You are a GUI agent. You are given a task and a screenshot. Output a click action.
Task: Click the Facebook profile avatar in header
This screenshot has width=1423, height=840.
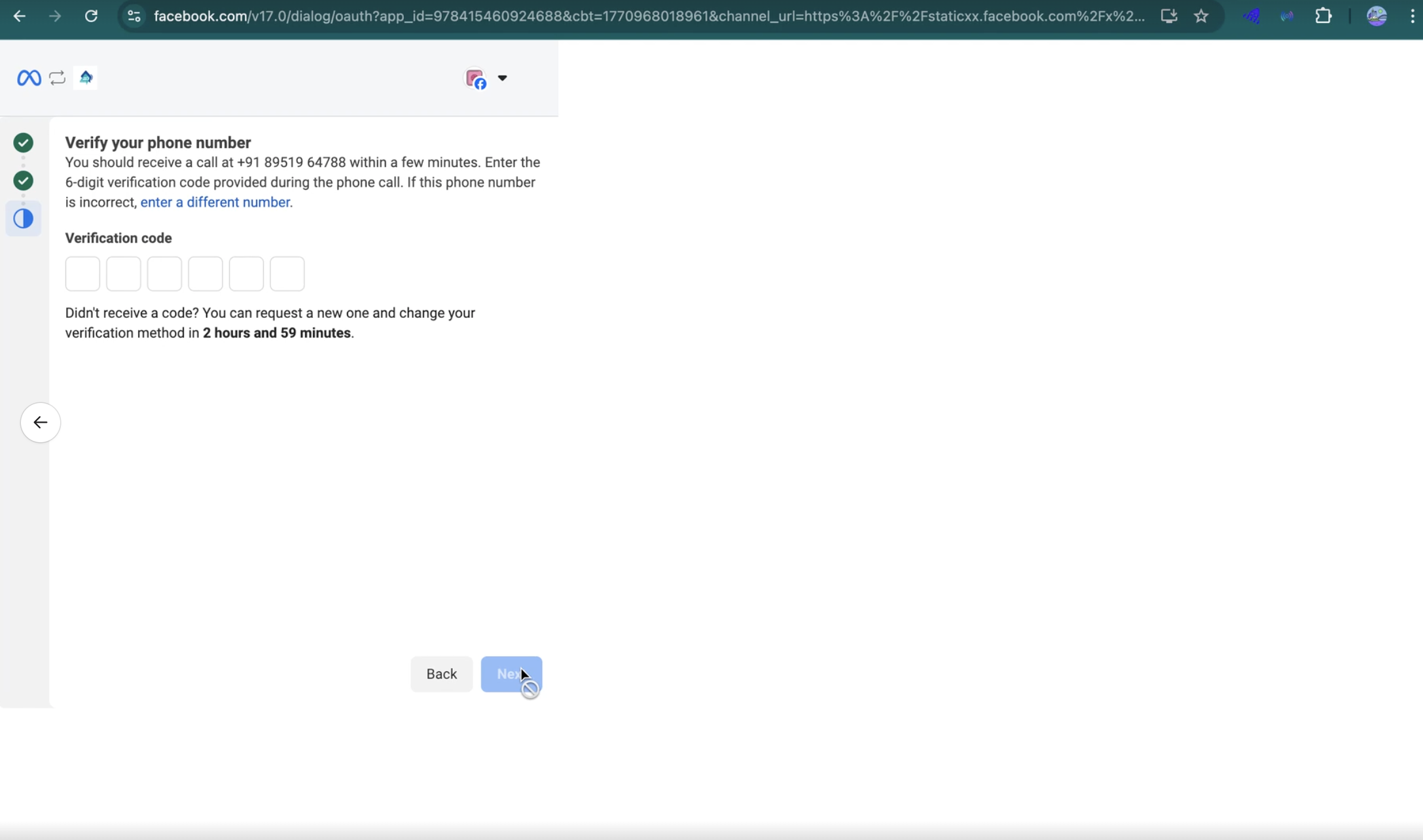click(476, 79)
